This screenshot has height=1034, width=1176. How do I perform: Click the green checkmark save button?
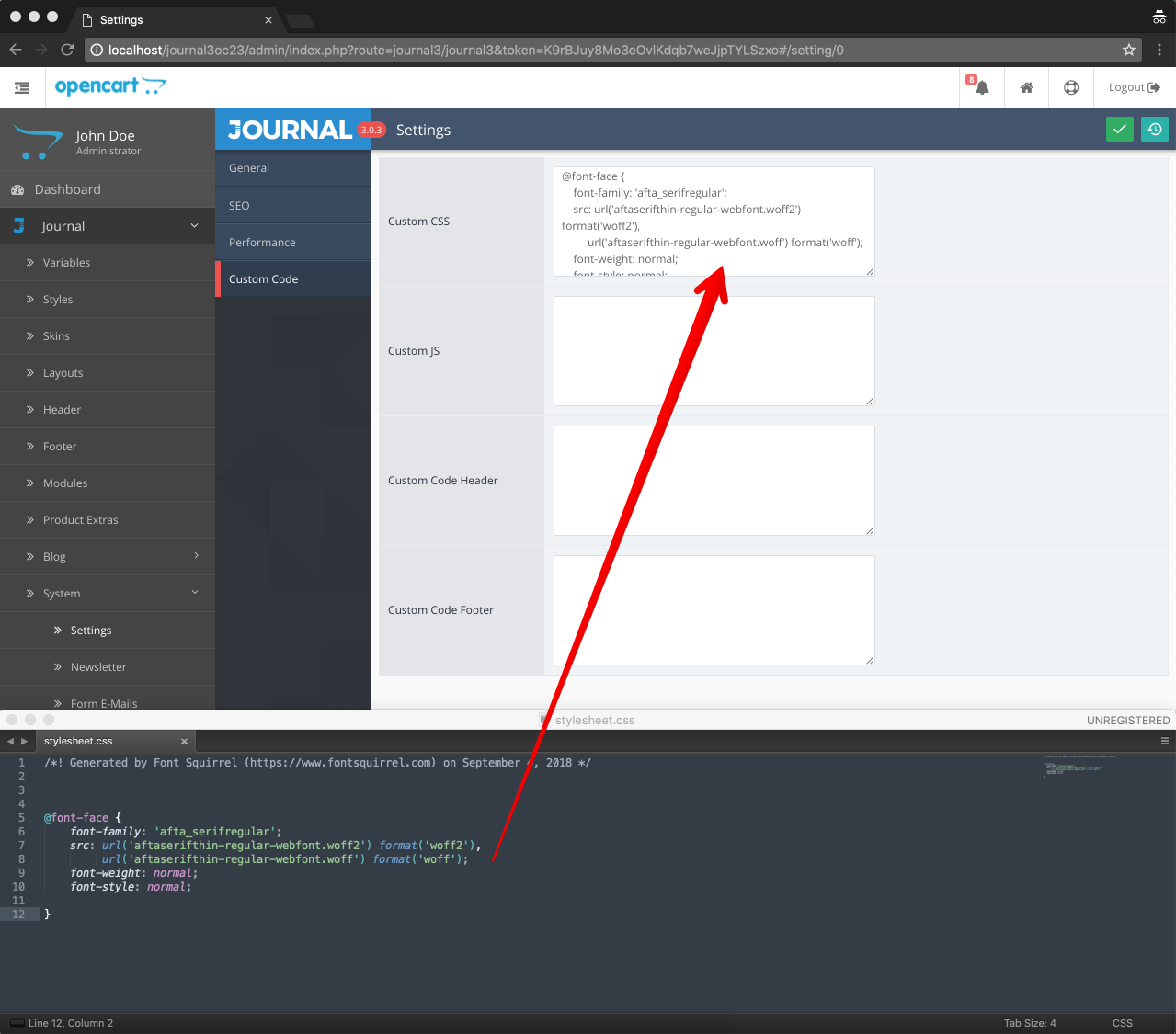tap(1119, 130)
